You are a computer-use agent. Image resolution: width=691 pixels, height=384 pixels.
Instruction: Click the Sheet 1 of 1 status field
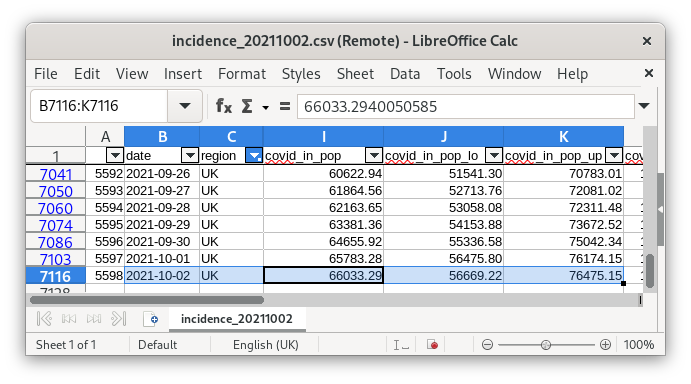tap(66, 344)
